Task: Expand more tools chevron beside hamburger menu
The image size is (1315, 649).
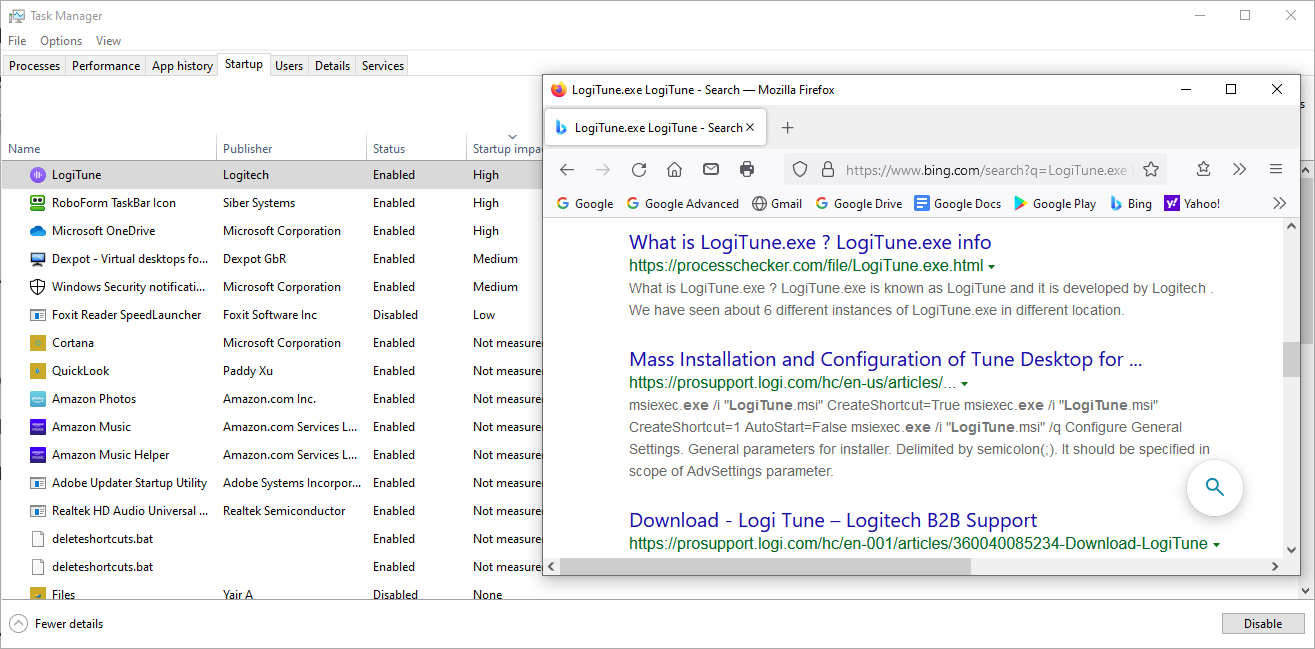Action: 1240,170
